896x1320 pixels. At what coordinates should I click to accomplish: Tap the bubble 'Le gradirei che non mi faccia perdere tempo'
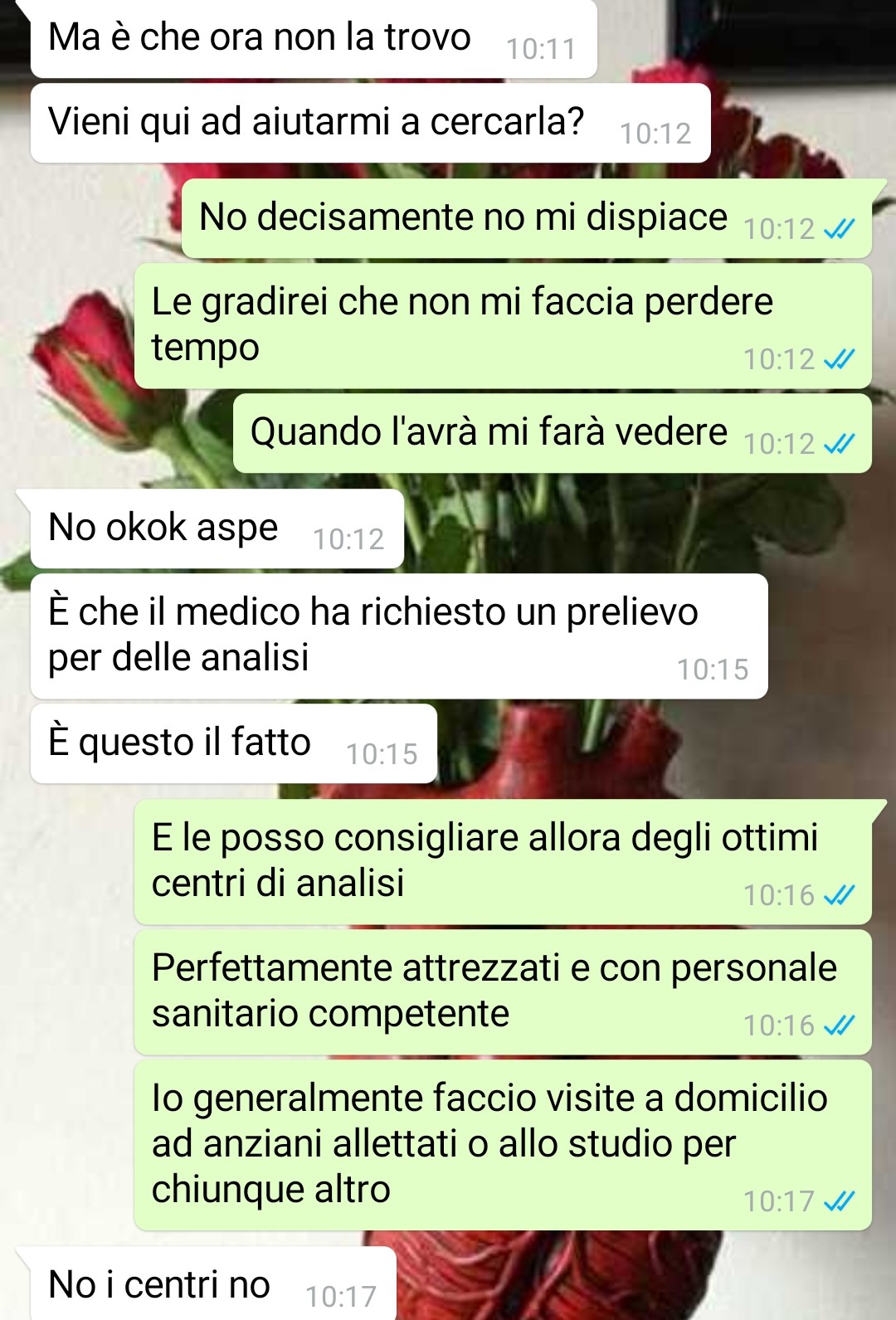(x=503, y=326)
